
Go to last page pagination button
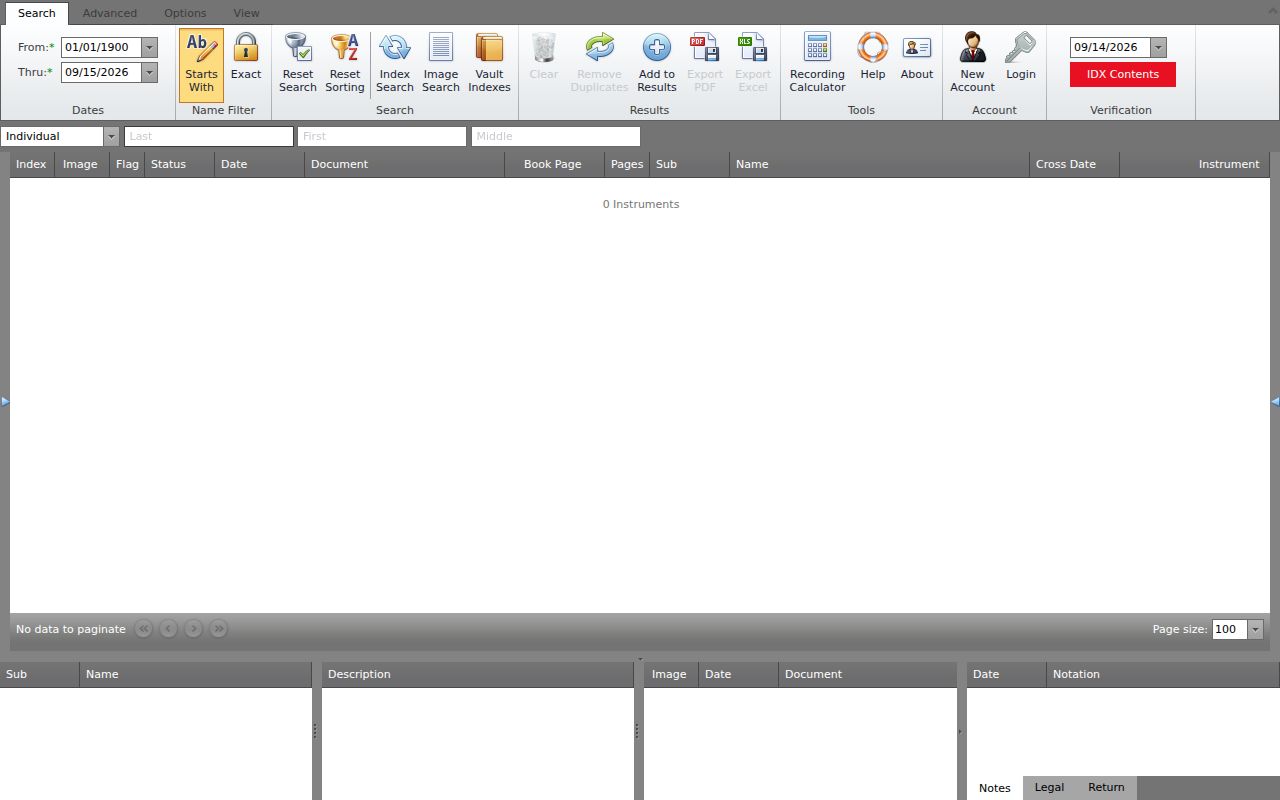pos(219,629)
